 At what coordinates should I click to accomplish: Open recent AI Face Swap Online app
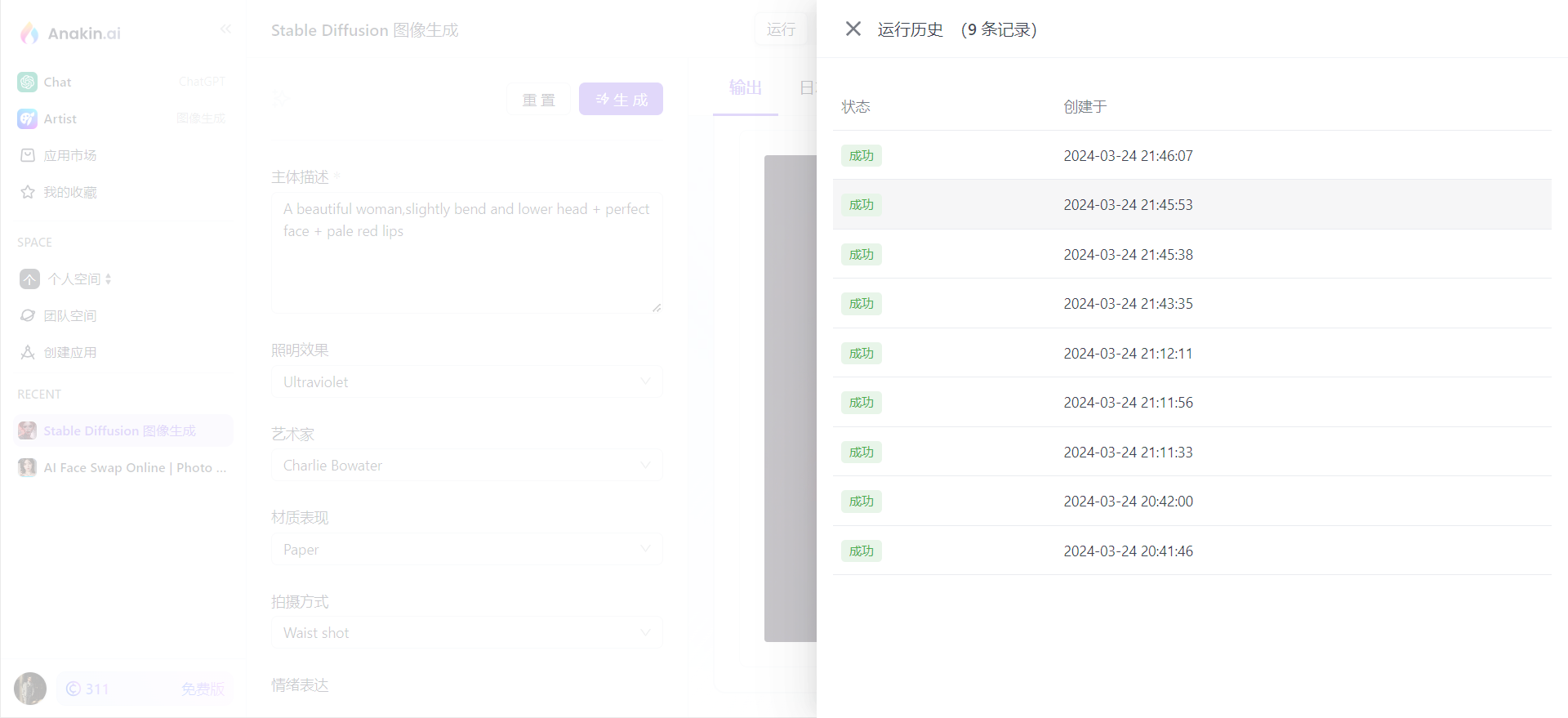(122, 467)
